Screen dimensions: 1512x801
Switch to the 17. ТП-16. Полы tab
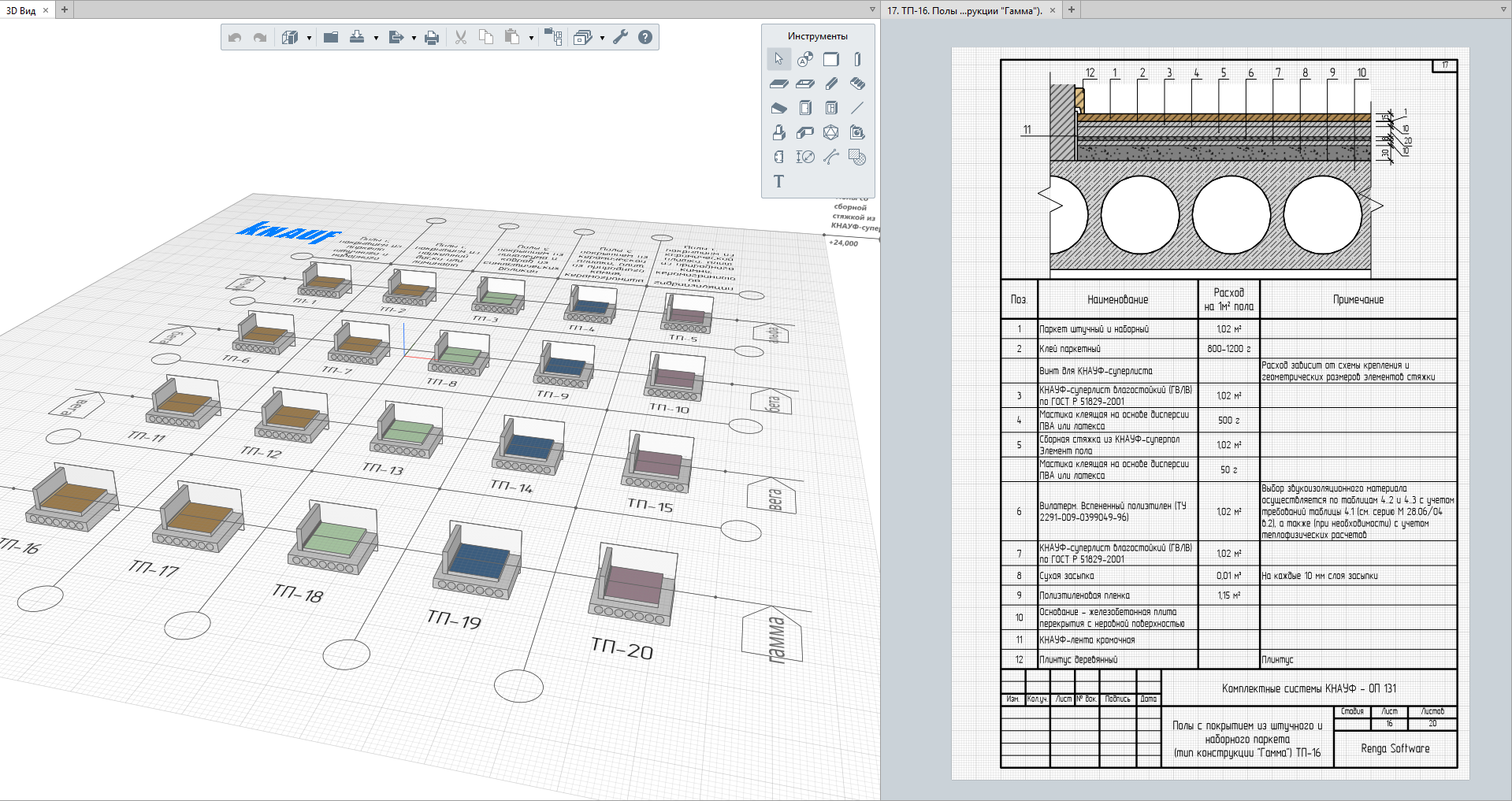pos(965,10)
